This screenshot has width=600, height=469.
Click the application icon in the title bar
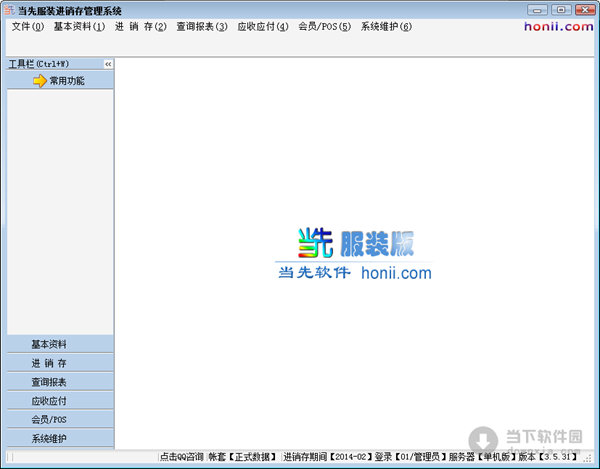click(9, 10)
